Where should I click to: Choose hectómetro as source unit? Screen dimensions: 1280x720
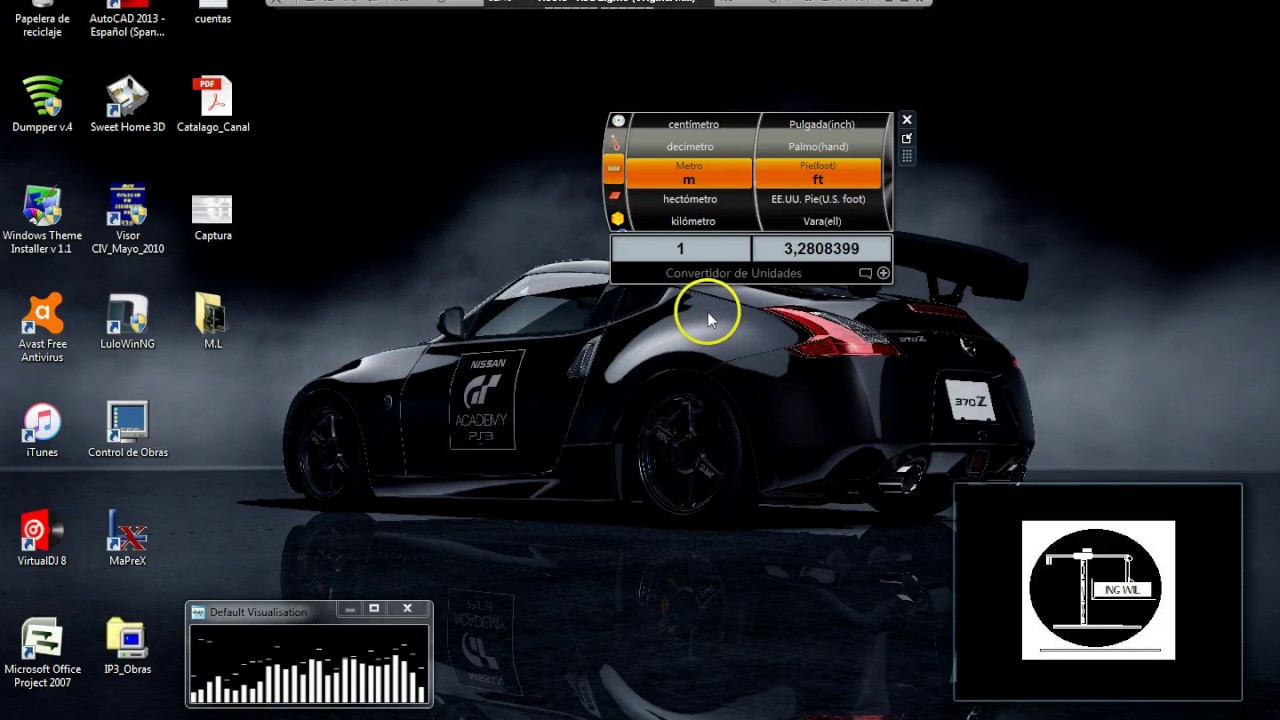[690, 199]
